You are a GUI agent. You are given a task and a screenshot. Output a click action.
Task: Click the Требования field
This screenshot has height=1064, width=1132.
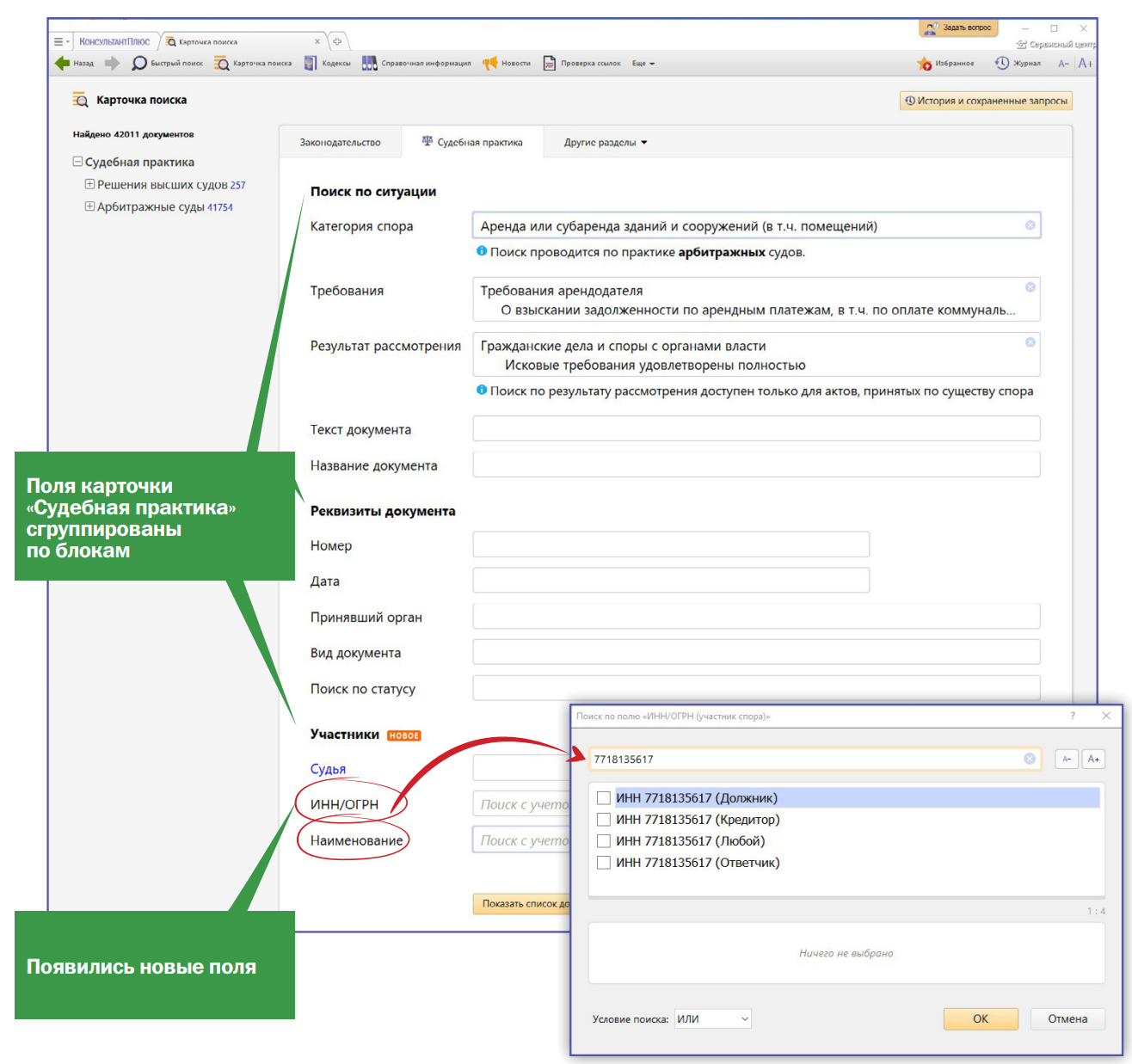pos(756,299)
